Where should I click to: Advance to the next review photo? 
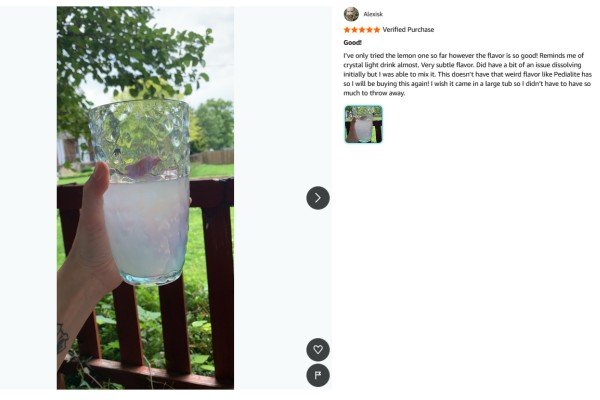click(x=318, y=198)
